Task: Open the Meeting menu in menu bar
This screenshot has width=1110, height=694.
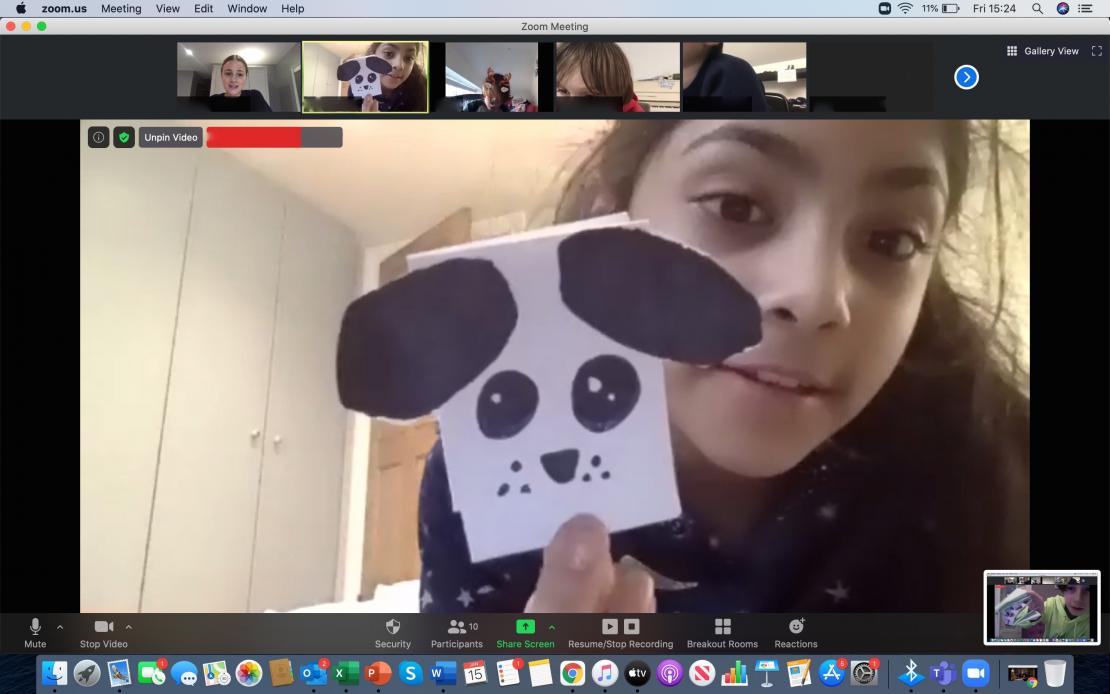Action: 121,8
